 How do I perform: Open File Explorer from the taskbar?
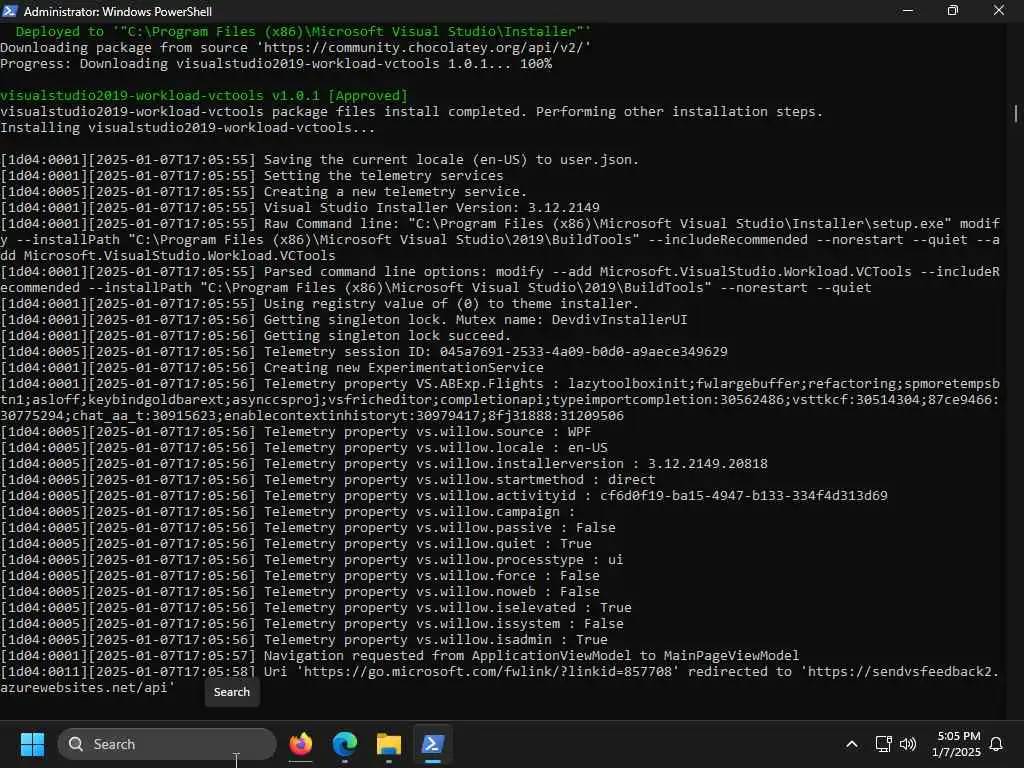(x=389, y=744)
